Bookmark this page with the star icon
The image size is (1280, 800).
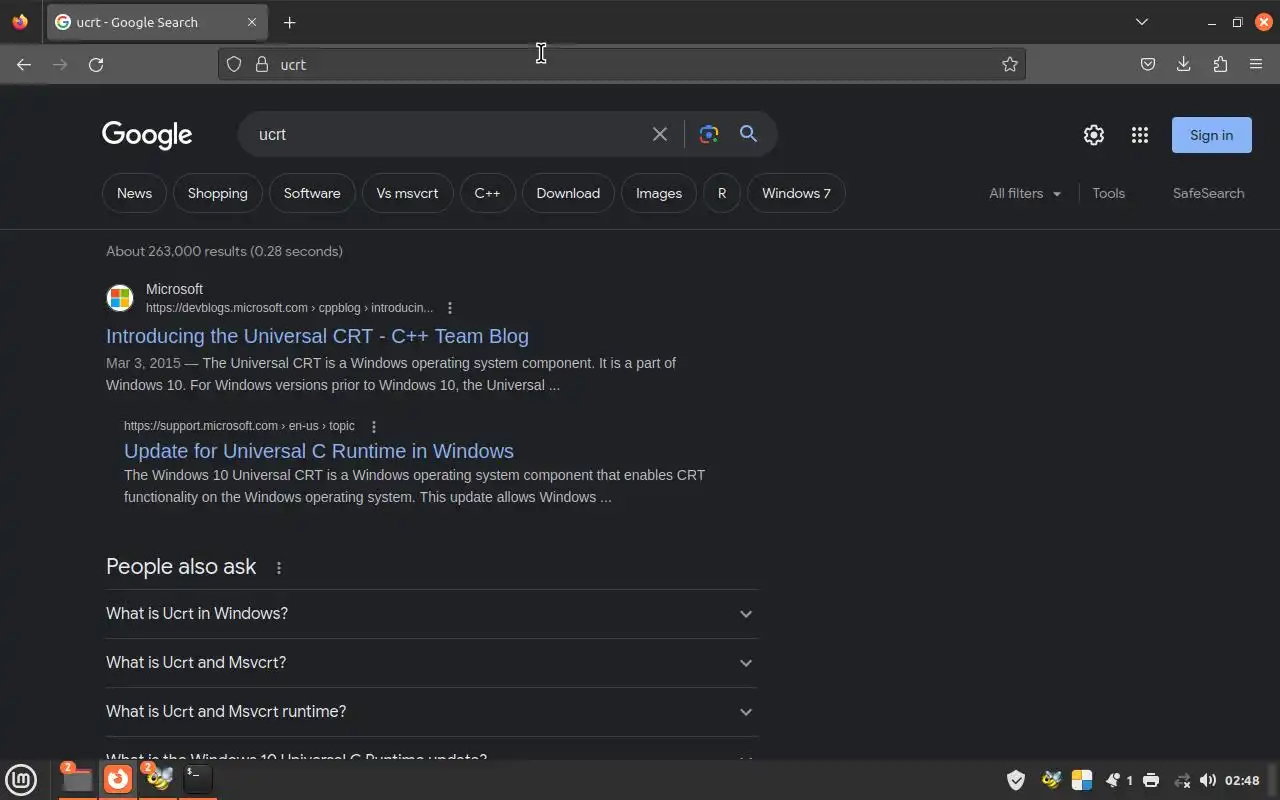1010,64
